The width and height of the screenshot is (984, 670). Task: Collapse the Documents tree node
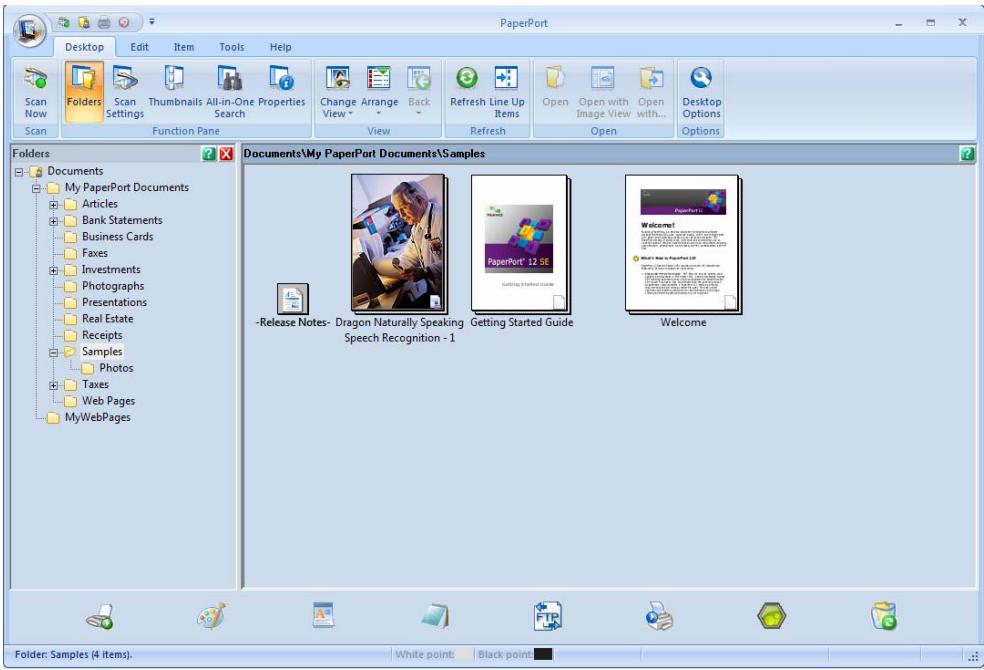19,172
